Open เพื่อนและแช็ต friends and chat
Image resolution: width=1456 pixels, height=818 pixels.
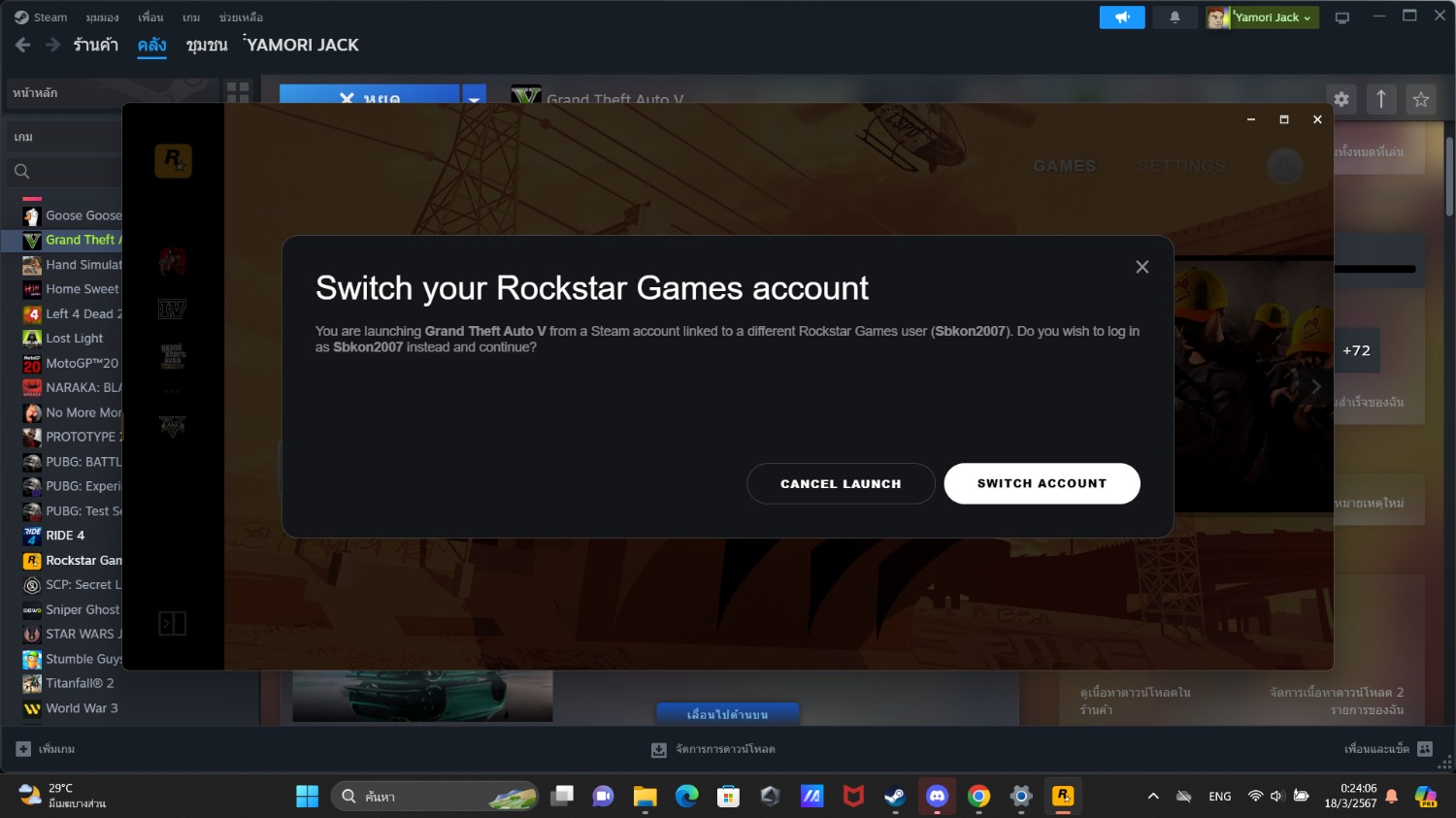point(1388,749)
